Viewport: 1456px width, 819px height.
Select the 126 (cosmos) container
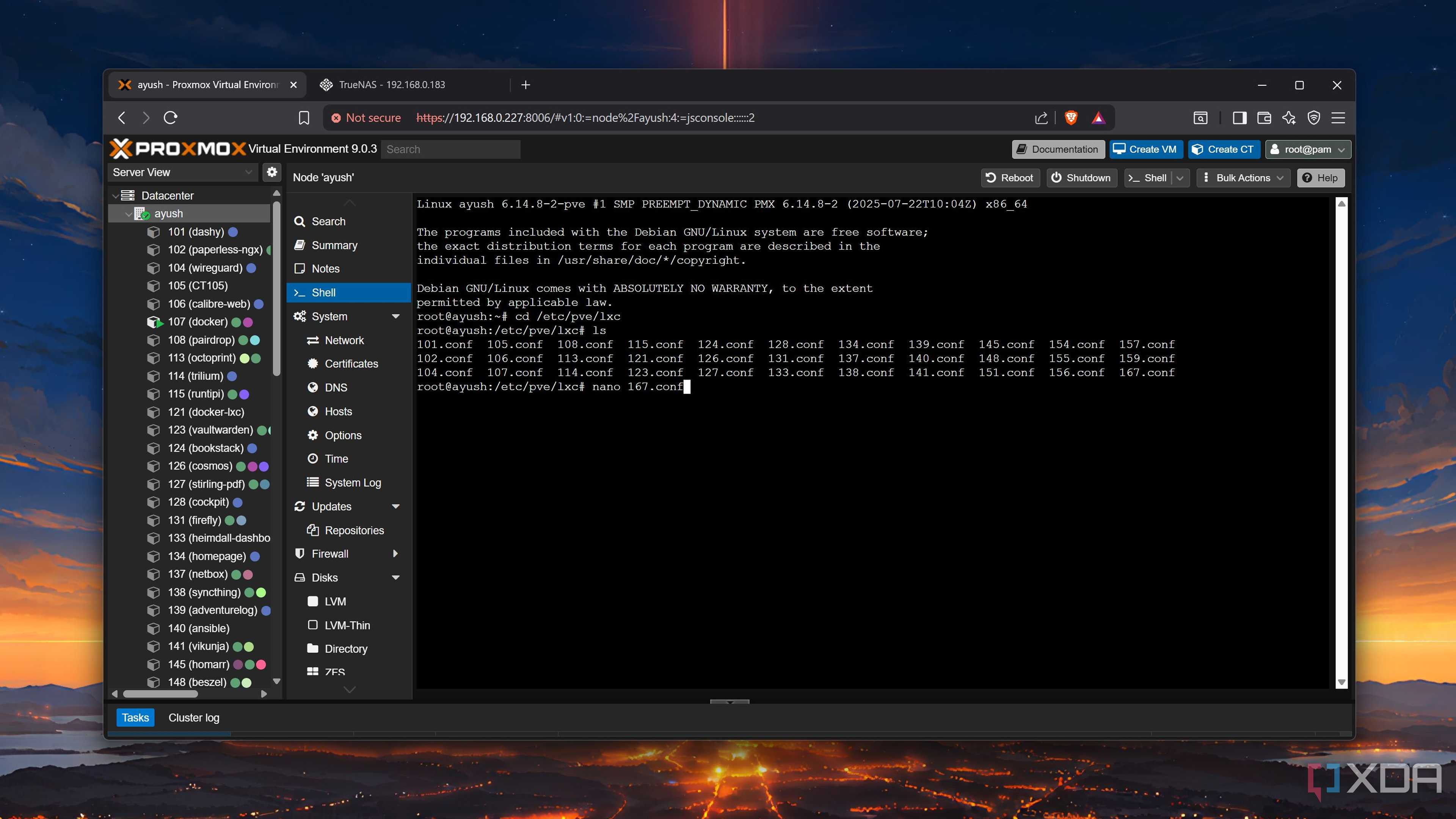(200, 466)
